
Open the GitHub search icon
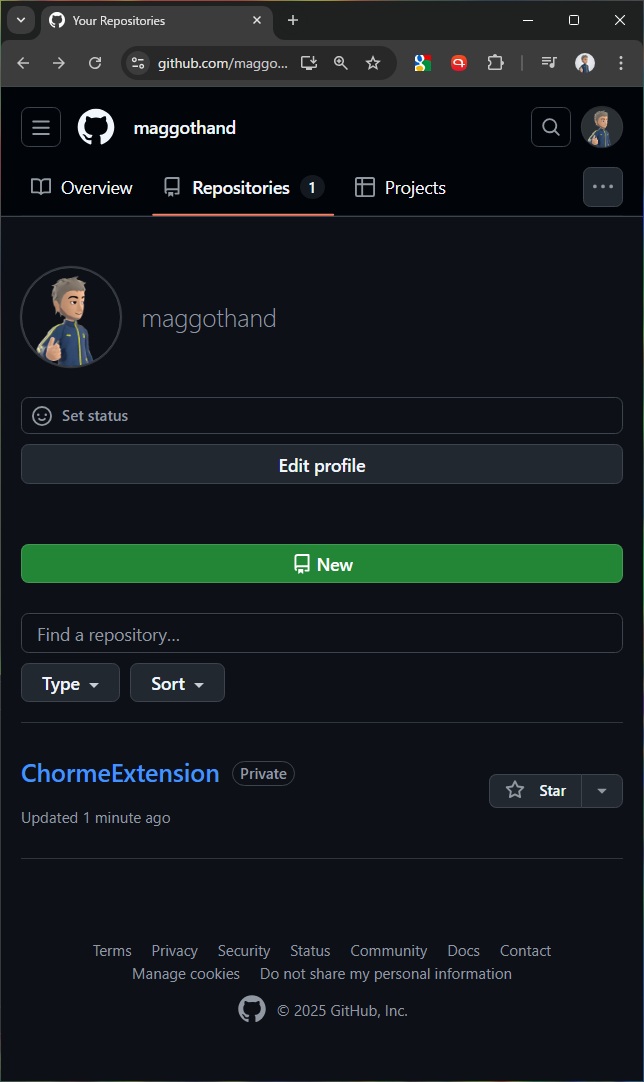click(551, 127)
